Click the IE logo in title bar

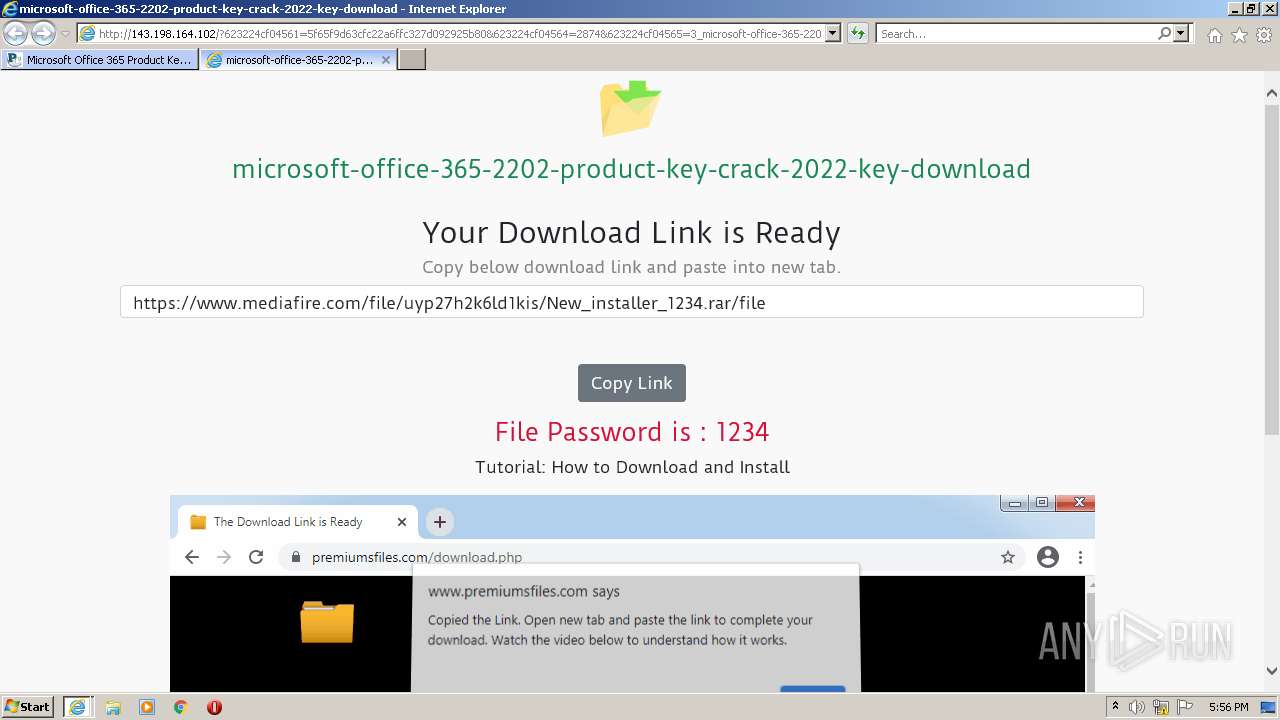[x=10, y=9]
